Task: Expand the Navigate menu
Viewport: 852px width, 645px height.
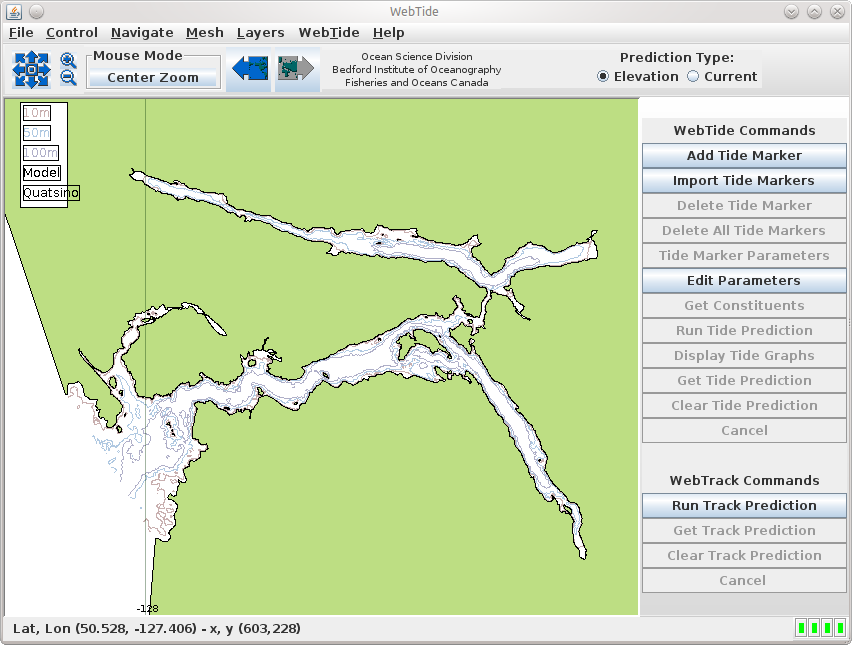Action: click(x=142, y=33)
